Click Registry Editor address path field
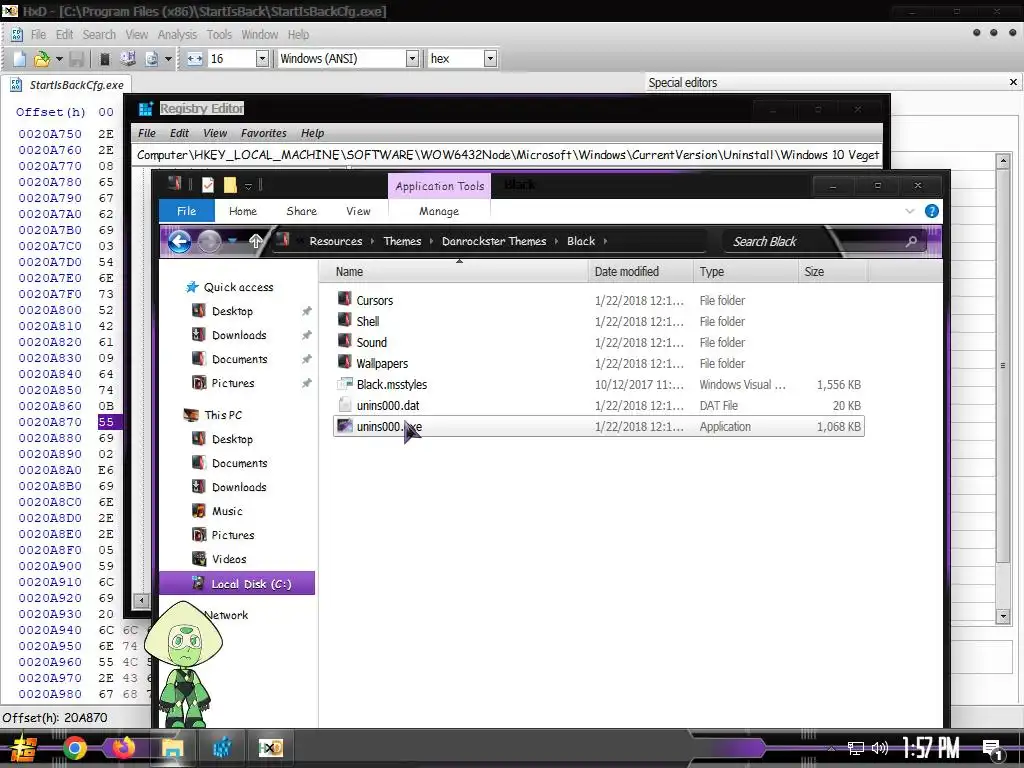This screenshot has height=768, width=1024. click(x=507, y=155)
